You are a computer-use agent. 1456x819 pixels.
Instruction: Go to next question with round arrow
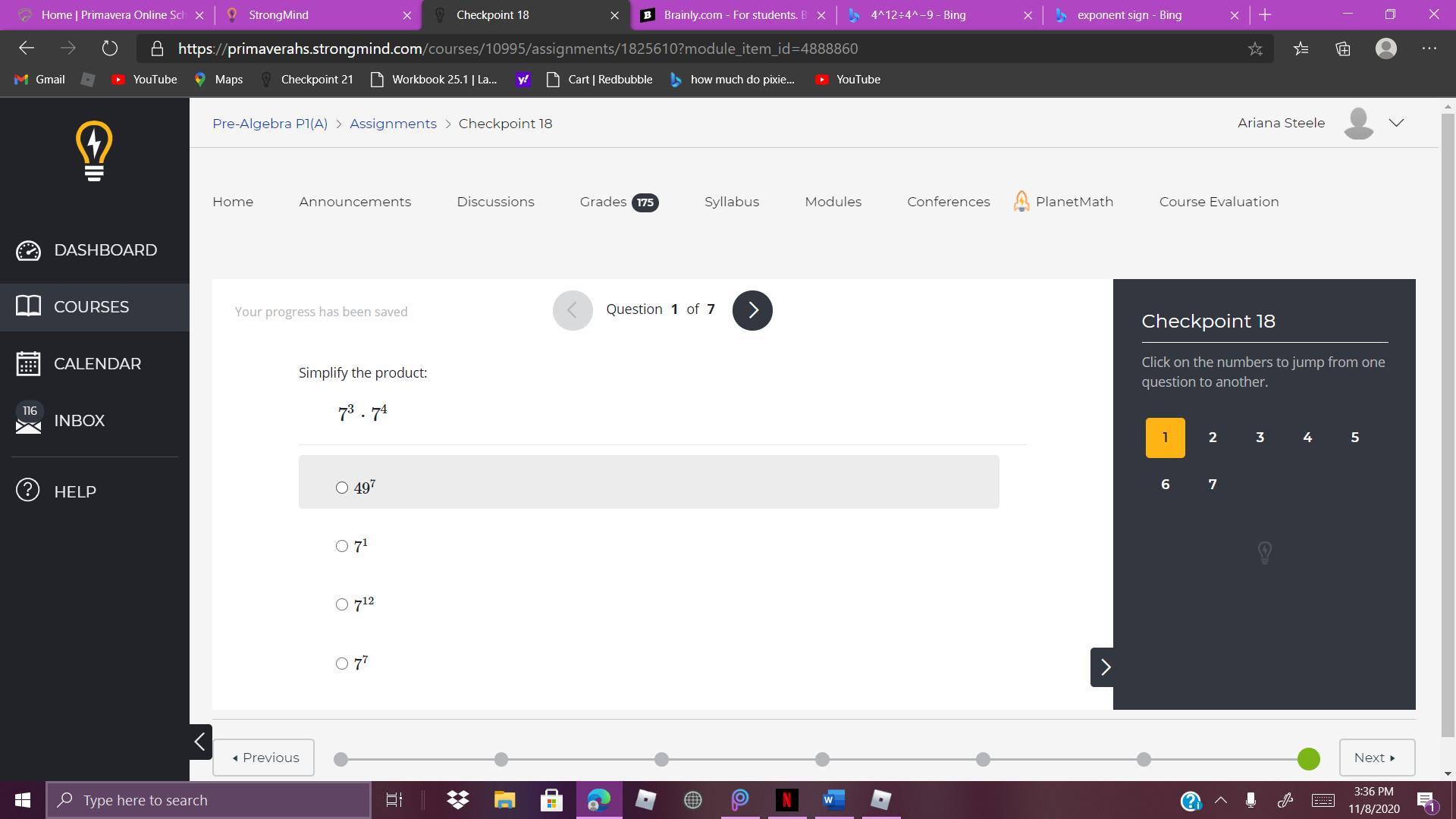[752, 310]
